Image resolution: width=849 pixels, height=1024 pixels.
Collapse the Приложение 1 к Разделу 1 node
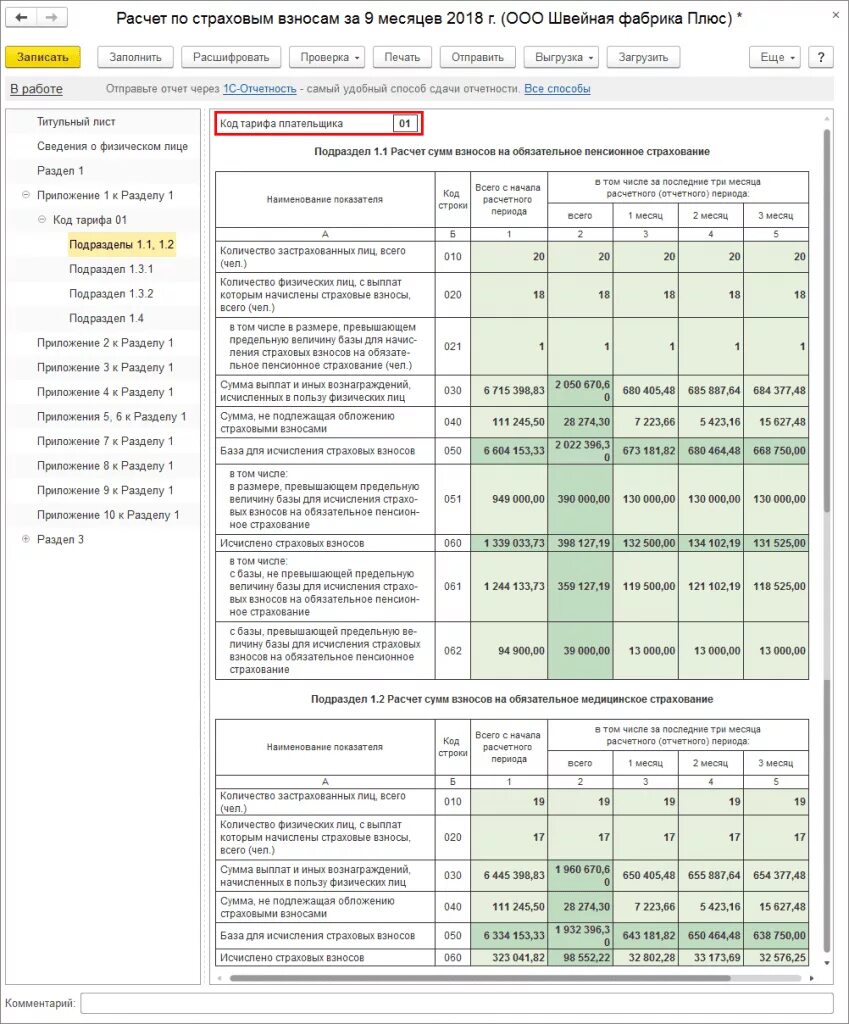25,195
